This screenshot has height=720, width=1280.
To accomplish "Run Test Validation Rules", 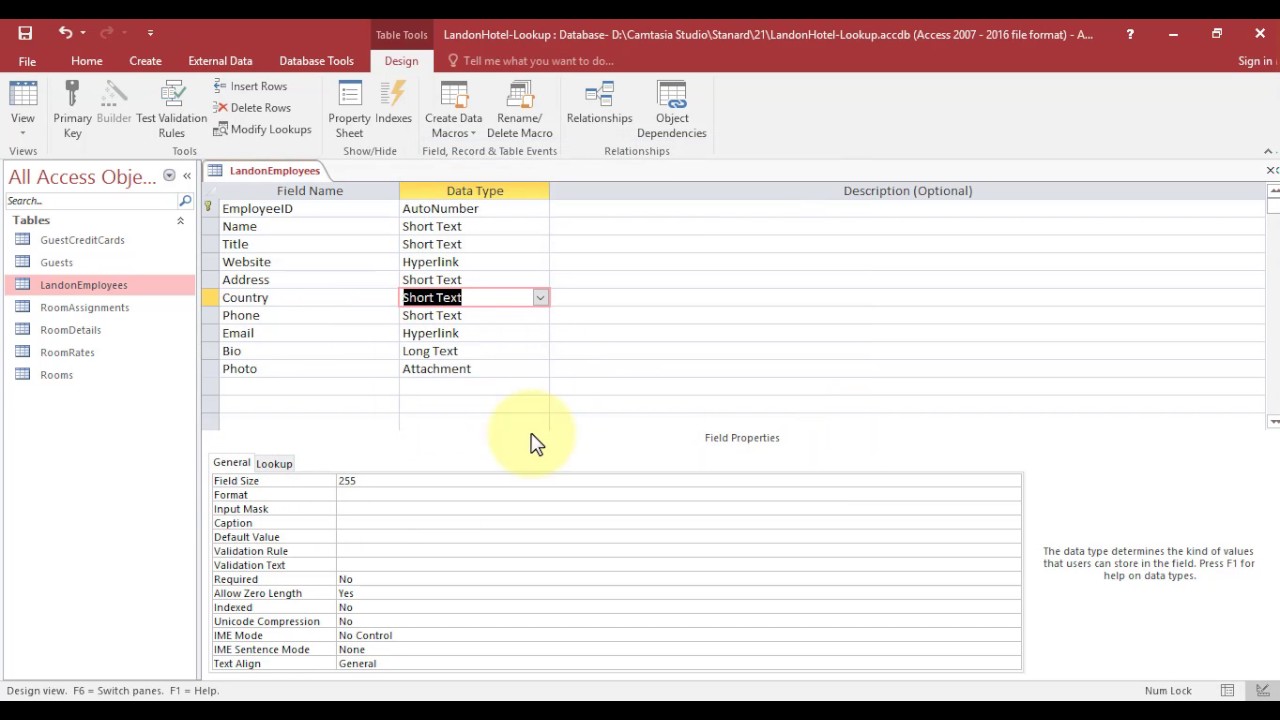I will [x=172, y=110].
